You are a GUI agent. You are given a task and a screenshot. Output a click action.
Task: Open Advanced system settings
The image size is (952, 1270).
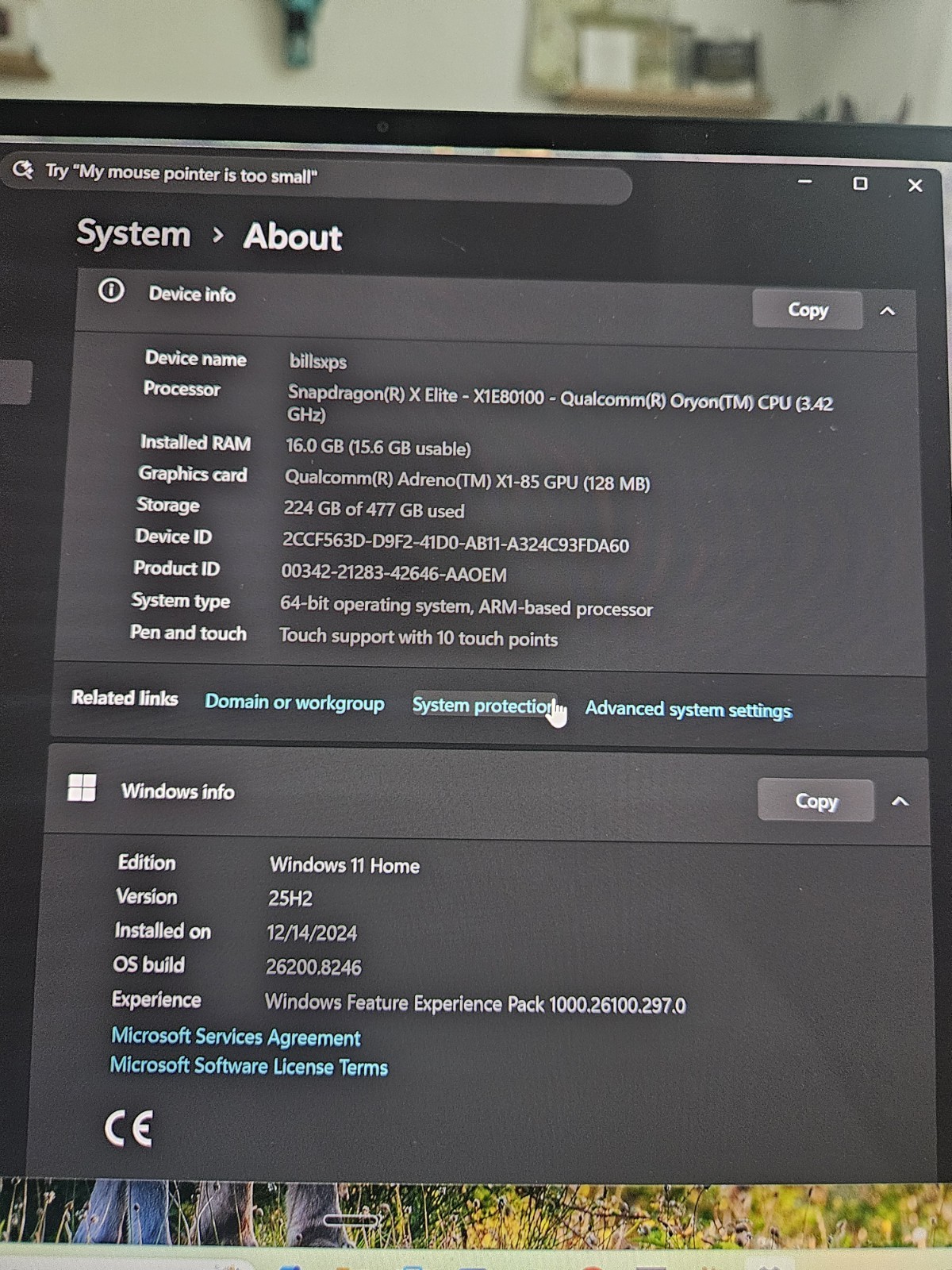[x=689, y=710]
